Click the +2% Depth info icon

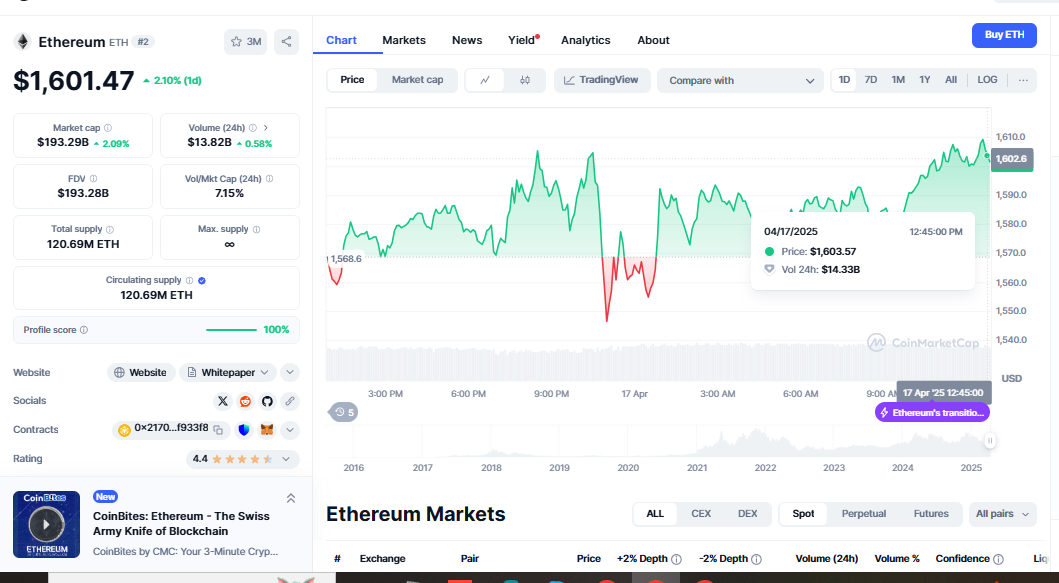coord(677,559)
